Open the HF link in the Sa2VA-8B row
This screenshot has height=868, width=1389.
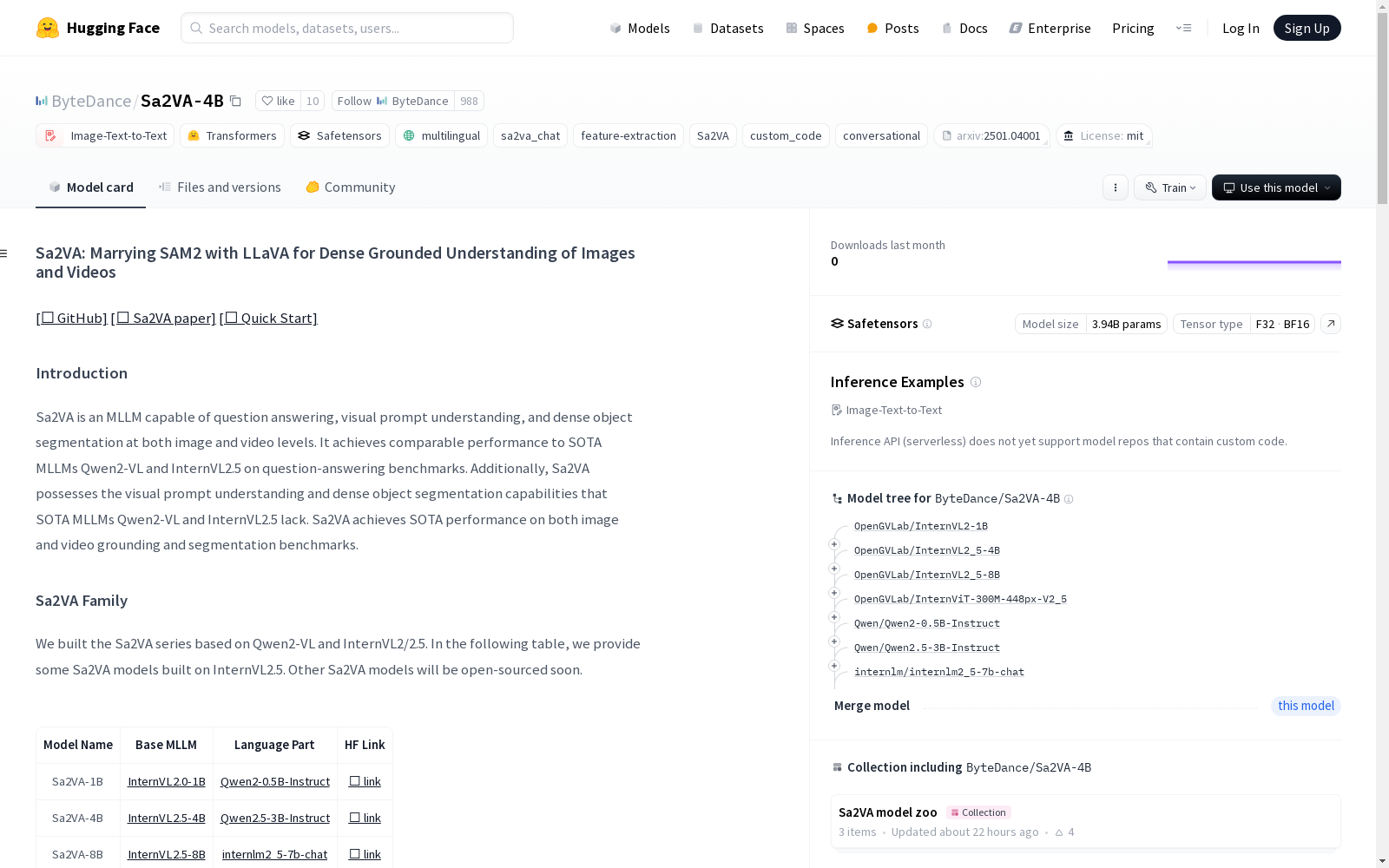(365, 854)
